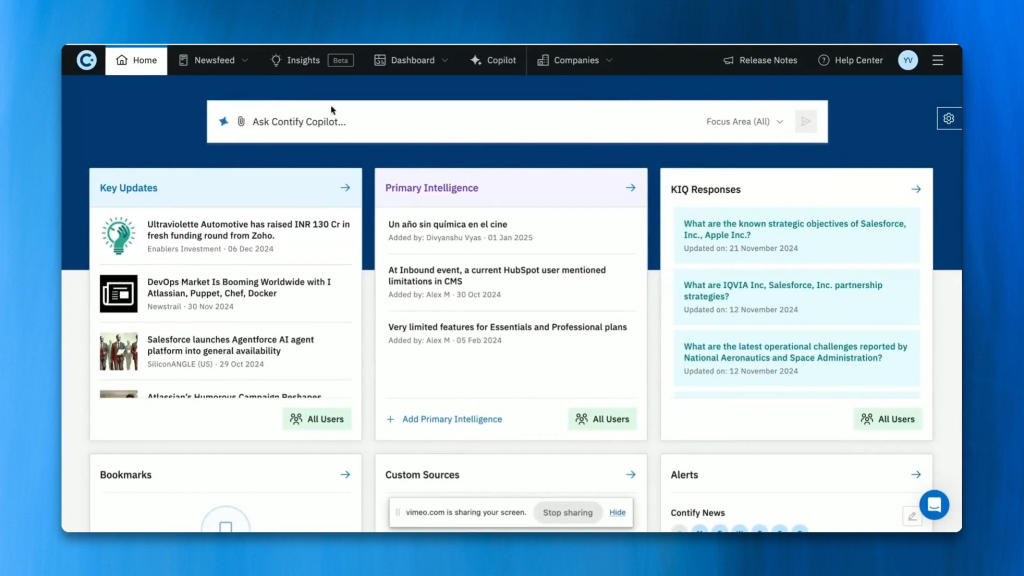Open KIQ Responses using its arrow icon
Screen dimensions: 1024x576
[x=916, y=189]
